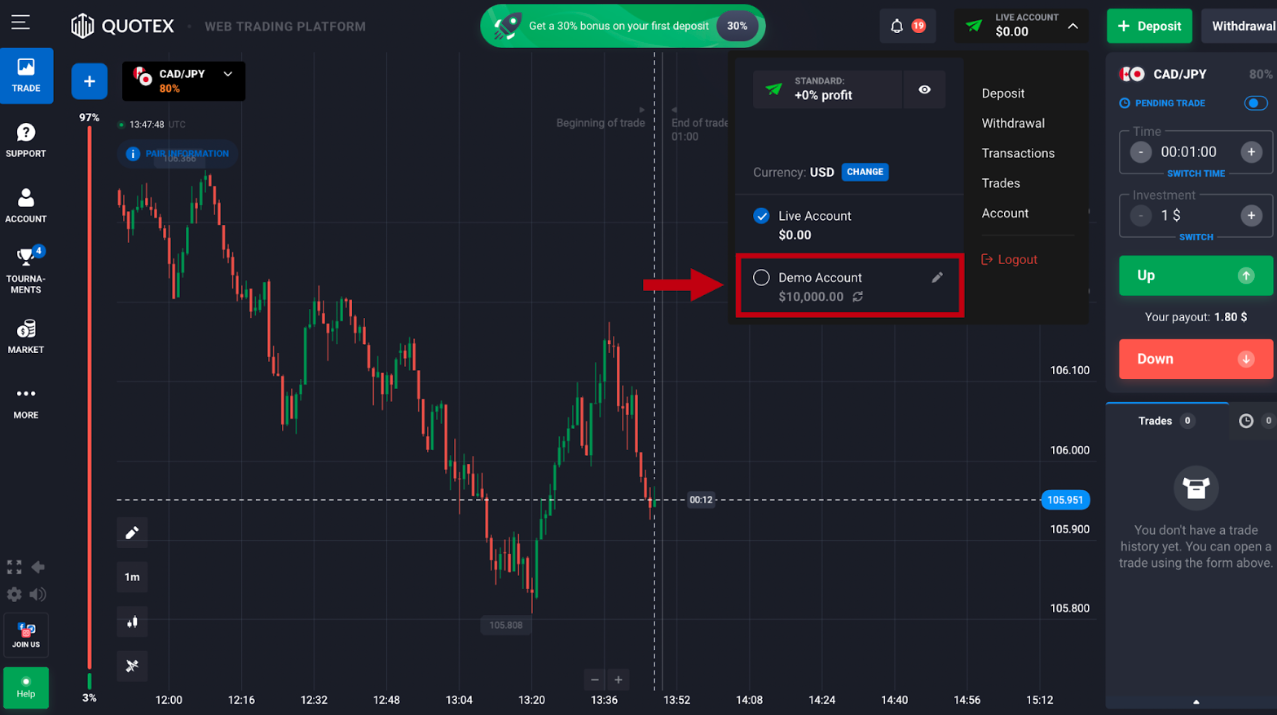
Task: Click the Withdrawal button in header
Action: coord(1240,26)
